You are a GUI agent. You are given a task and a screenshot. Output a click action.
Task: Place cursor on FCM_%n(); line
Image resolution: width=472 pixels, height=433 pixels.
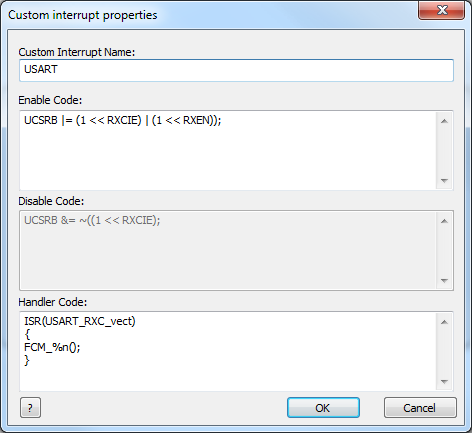(52, 347)
